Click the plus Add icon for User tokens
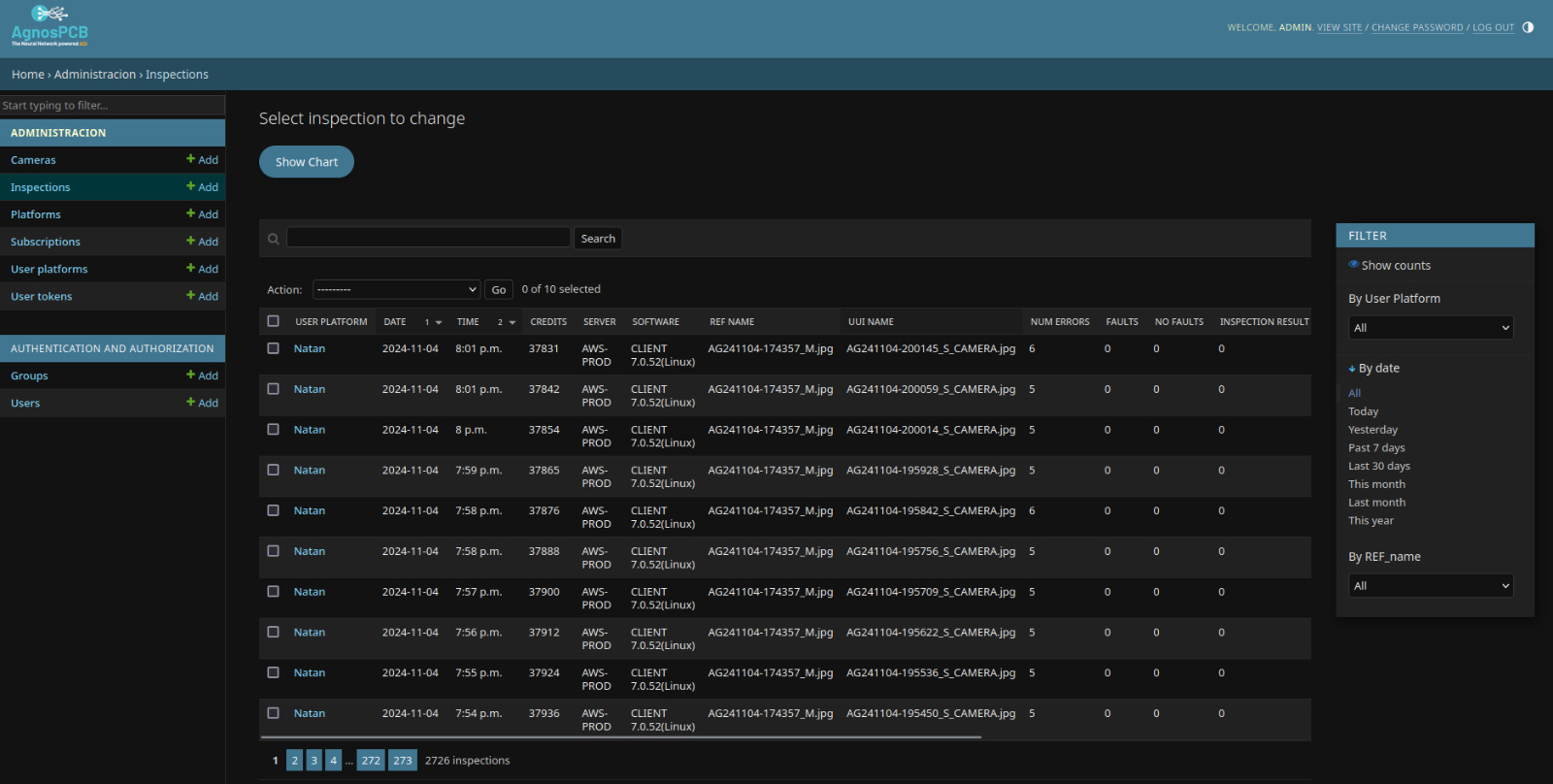This screenshot has width=1553, height=784. pyautogui.click(x=191, y=295)
